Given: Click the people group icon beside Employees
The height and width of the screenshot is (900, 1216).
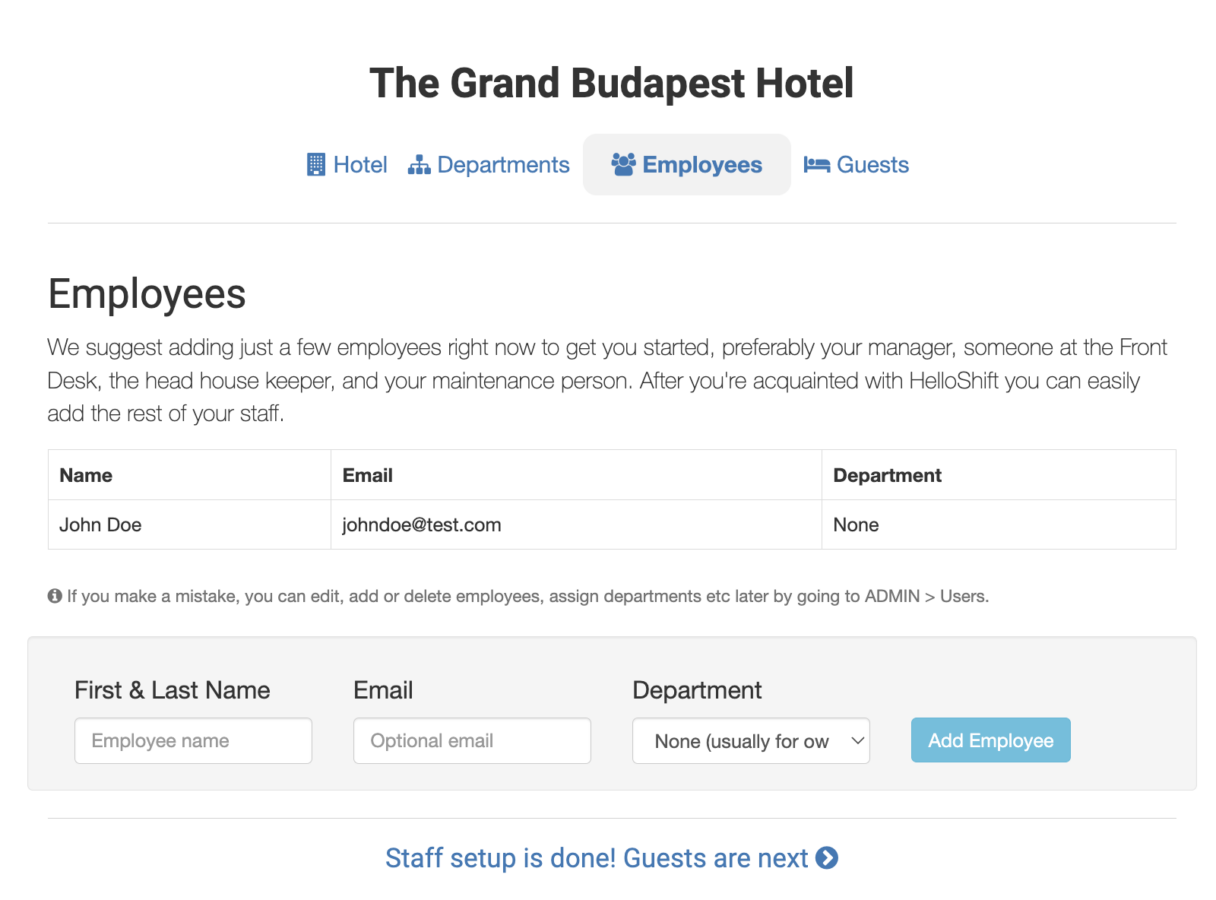Looking at the screenshot, I should (624, 165).
